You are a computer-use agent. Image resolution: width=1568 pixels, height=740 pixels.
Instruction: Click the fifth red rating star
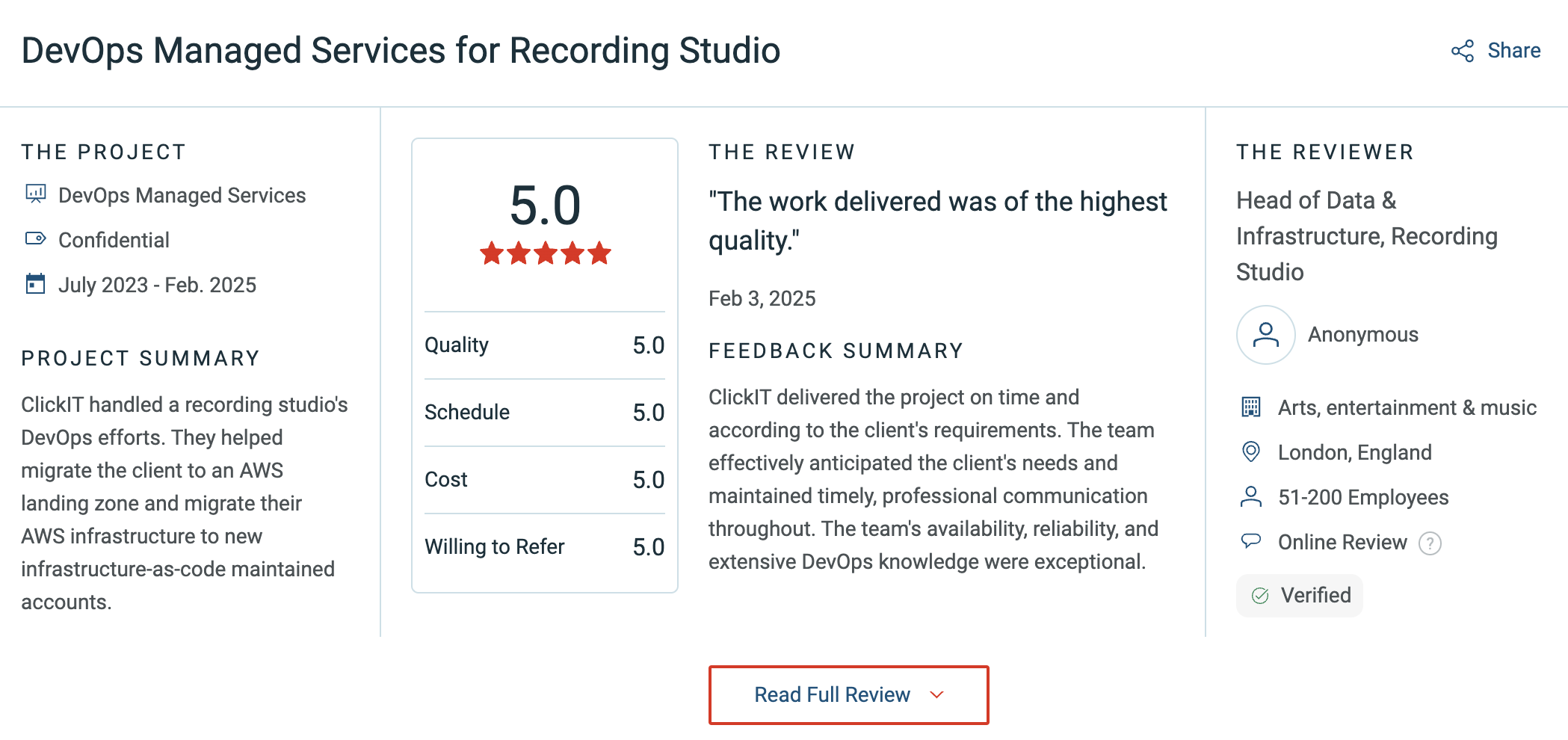(x=599, y=253)
